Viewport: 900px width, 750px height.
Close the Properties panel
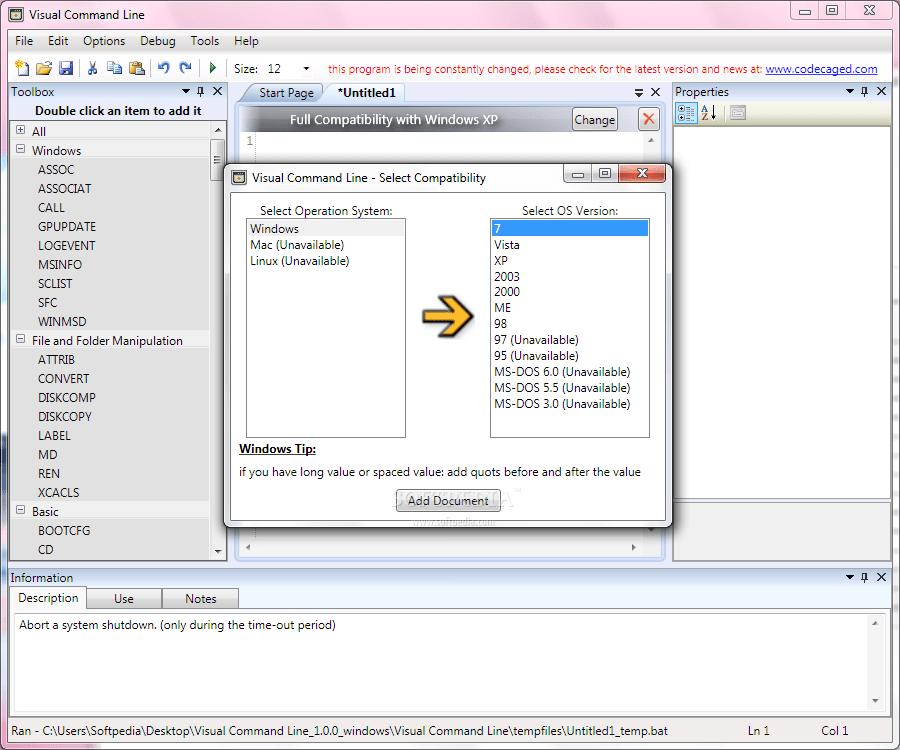coord(882,91)
